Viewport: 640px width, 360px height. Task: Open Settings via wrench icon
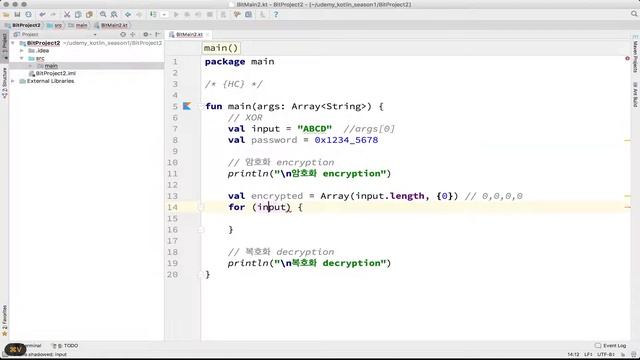pos(237,15)
